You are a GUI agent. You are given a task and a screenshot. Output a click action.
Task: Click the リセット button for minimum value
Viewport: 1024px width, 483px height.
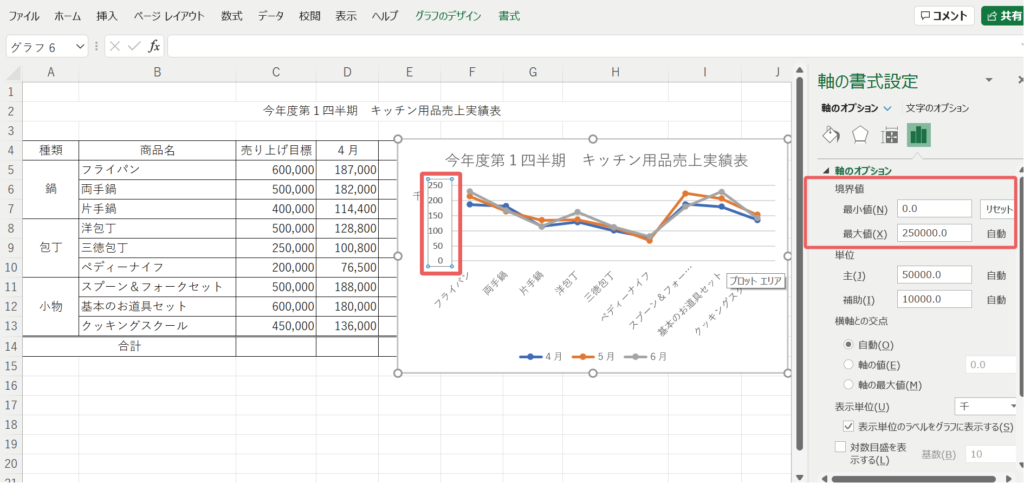[997, 209]
